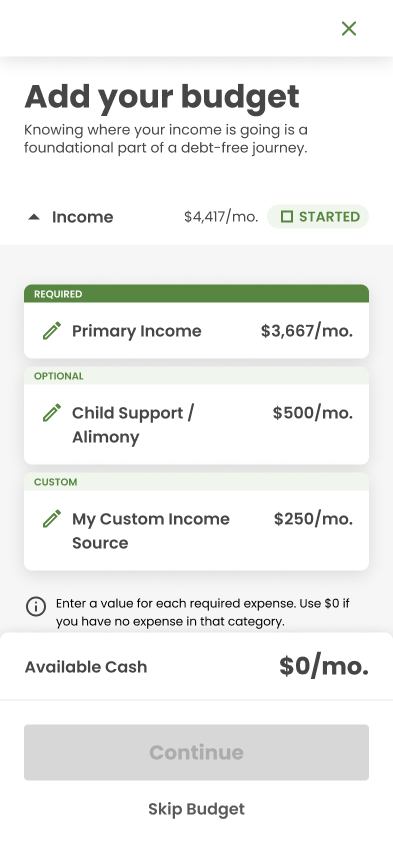Viewport: 393px width, 853px height.
Task: Click the Available Cash $0/mo. value
Action: [324, 666]
